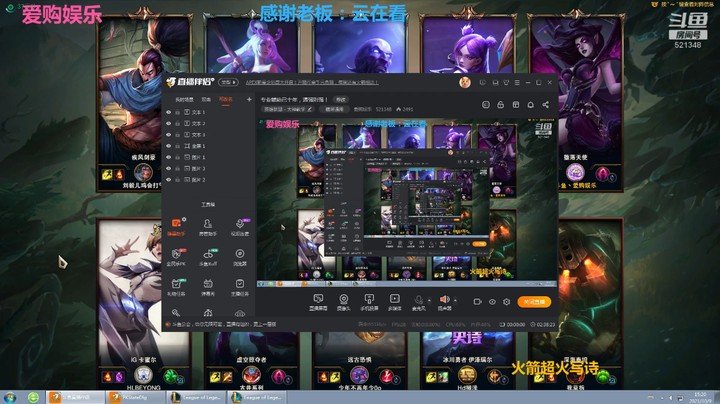Click the preview eye icon beside settings gear

point(492,302)
